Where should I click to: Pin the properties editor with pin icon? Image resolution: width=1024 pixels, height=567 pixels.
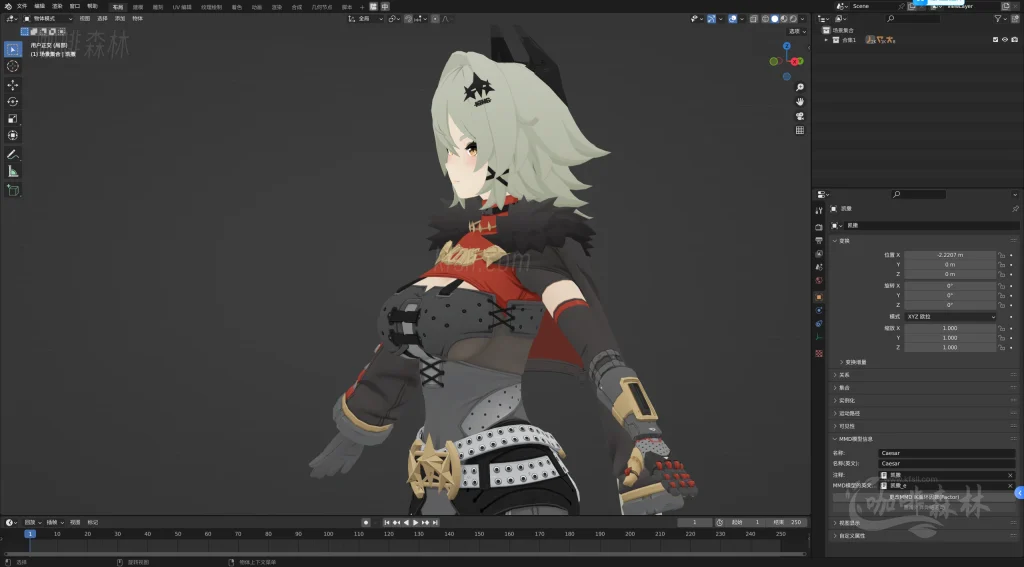coord(1015,209)
